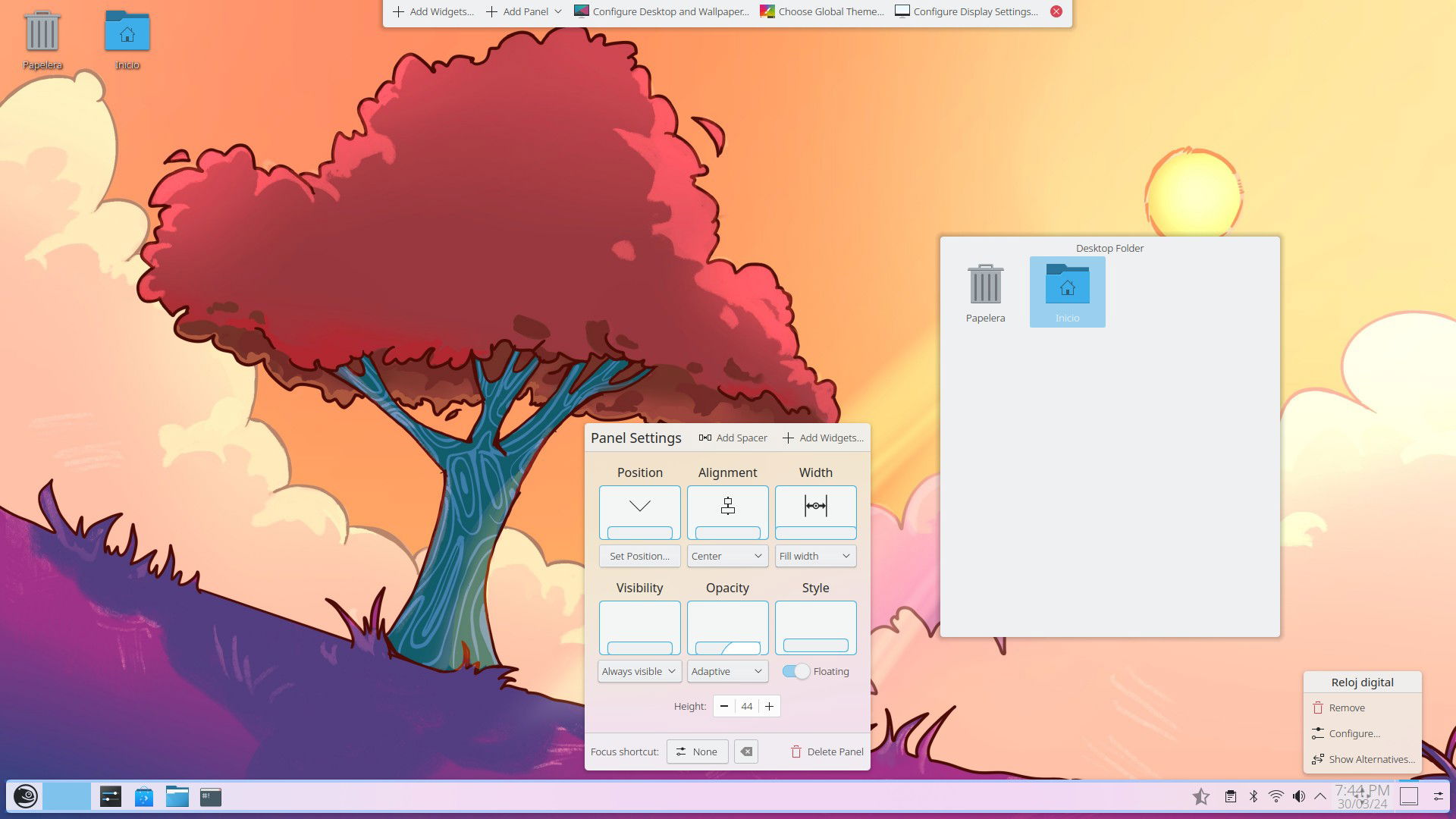Viewport: 1456px width, 819px height.
Task: Open System Settings from the taskbar
Action: click(x=110, y=796)
